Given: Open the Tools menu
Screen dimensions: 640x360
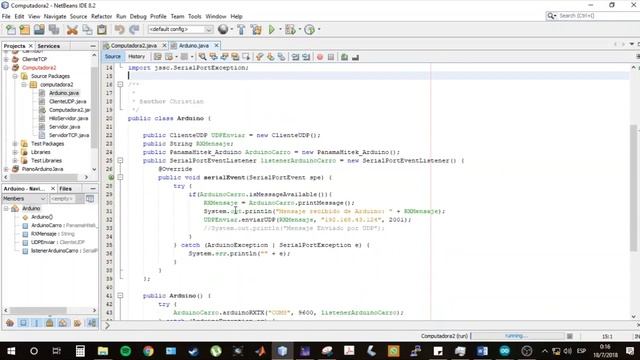Looking at the screenshot, I should (195, 16).
